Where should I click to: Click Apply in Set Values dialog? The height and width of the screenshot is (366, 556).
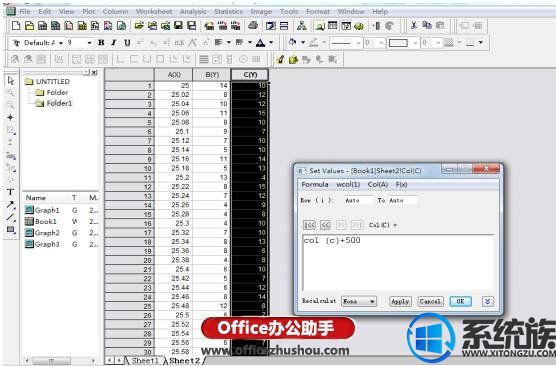tap(400, 301)
